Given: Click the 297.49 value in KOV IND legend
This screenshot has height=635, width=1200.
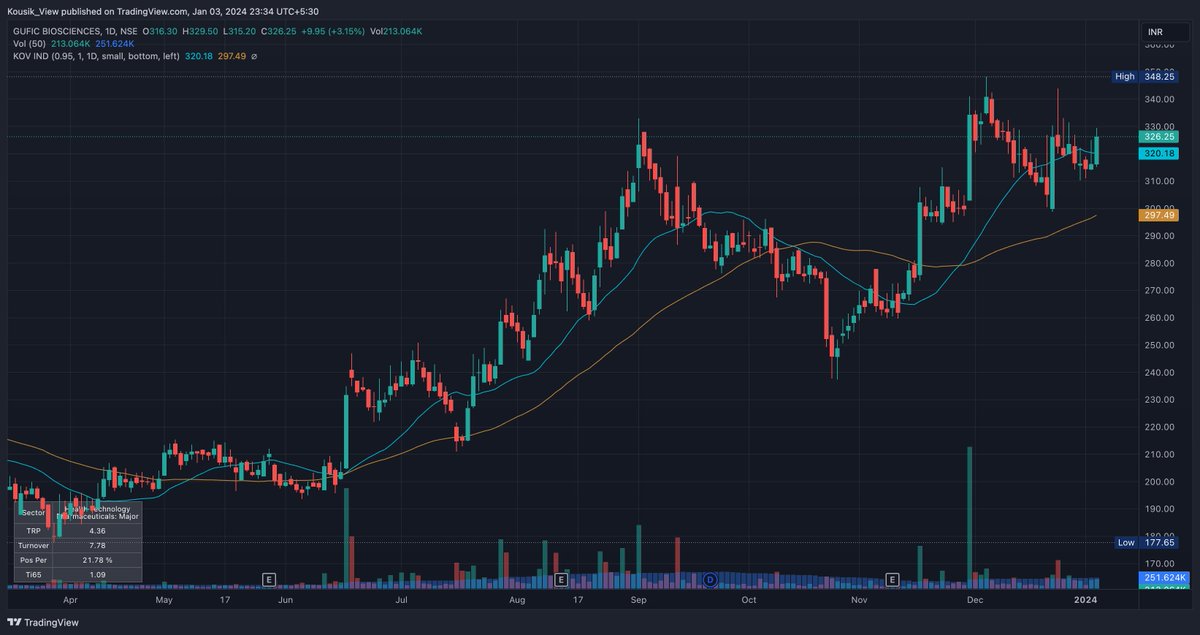Looking at the screenshot, I should pyautogui.click(x=231, y=56).
